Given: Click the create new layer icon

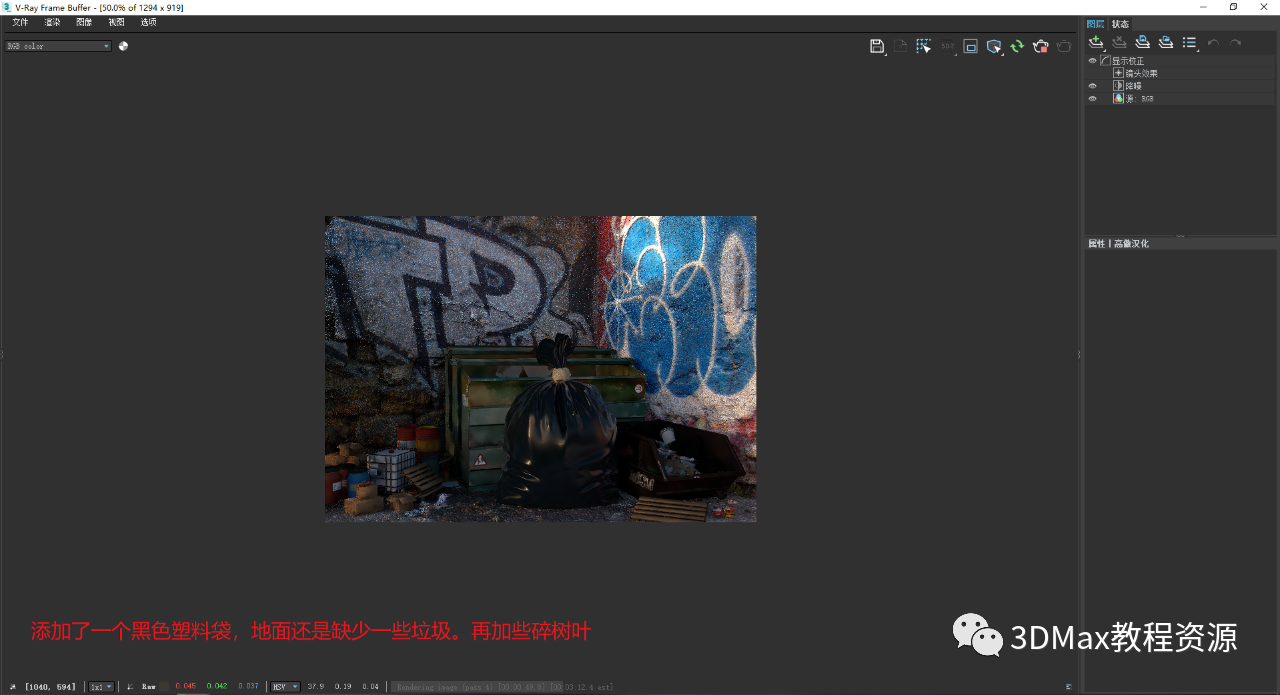Looking at the screenshot, I should pyautogui.click(x=1096, y=42).
